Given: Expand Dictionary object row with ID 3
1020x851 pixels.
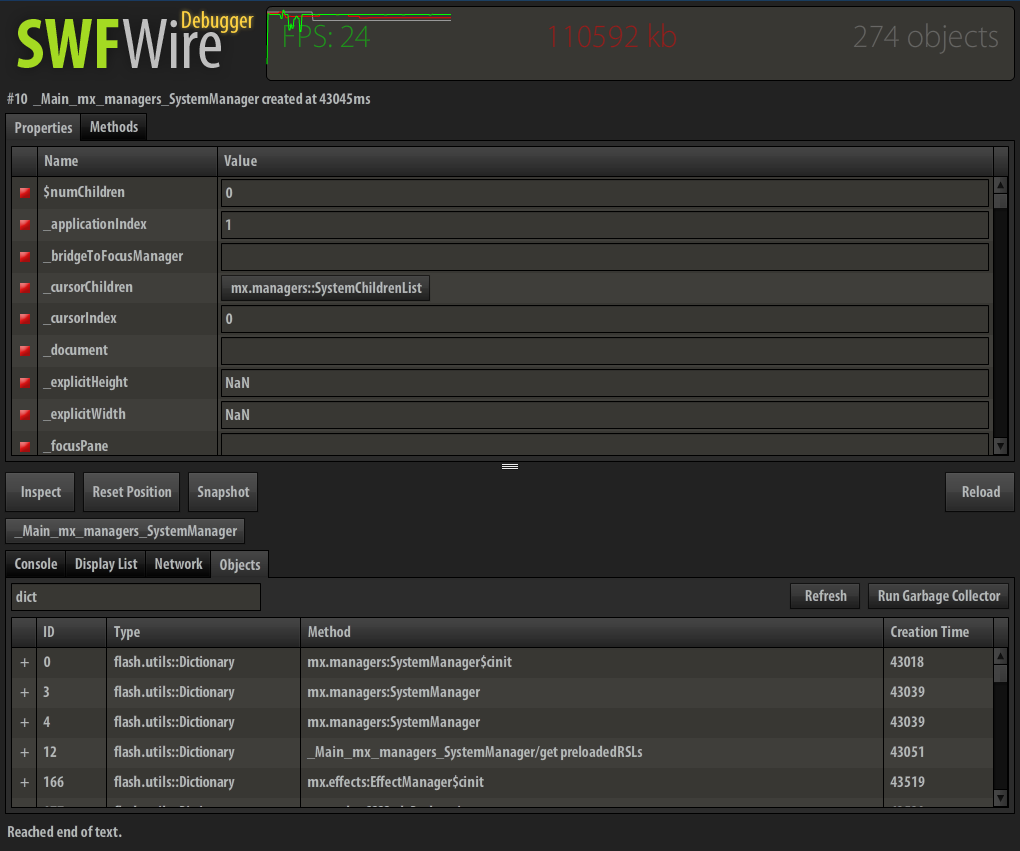Looking at the screenshot, I should point(25,692).
